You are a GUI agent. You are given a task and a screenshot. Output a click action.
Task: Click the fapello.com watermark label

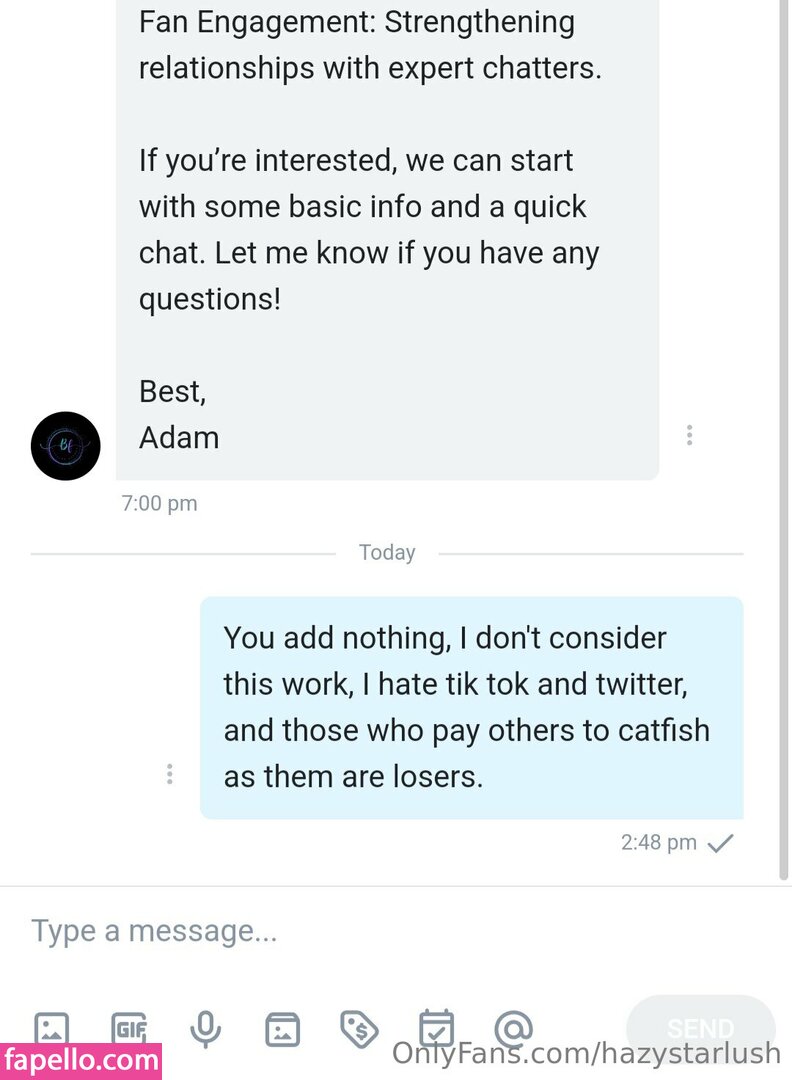[81, 1060]
